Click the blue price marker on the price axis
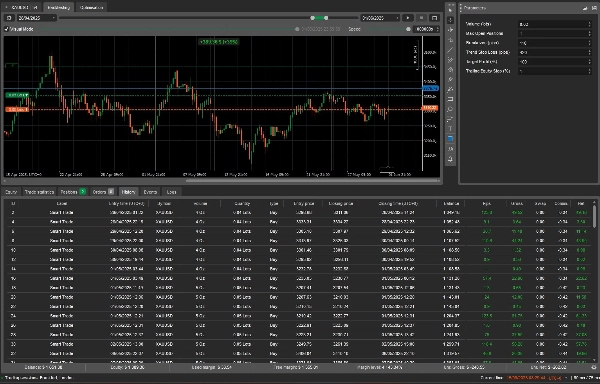The width and height of the screenshot is (600, 384). (x=430, y=89)
